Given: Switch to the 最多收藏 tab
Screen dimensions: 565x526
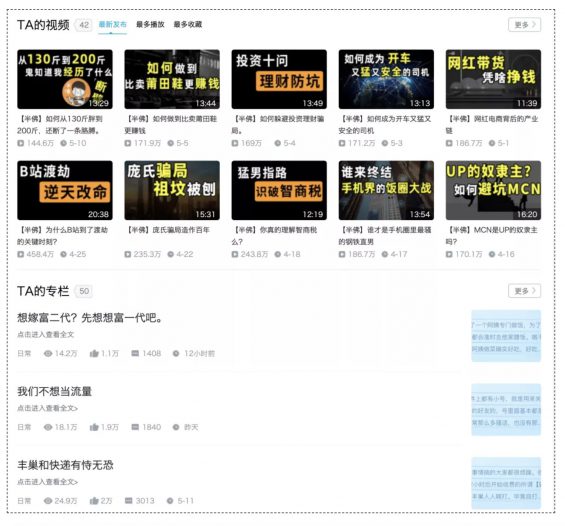Looking at the screenshot, I should click(188, 24).
